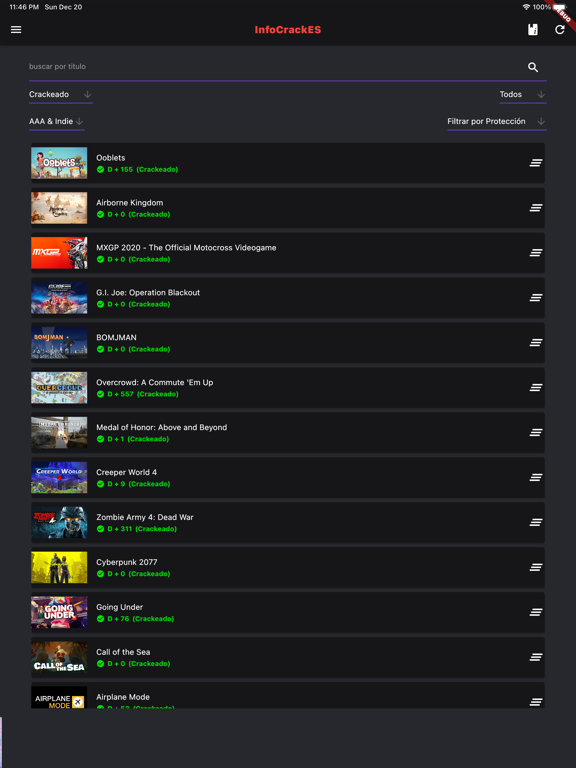This screenshot has width=576, height=768.
Task: Select 'MXGP 2020 - The Official Motocross Videogame' title
Action: (186, 248)
